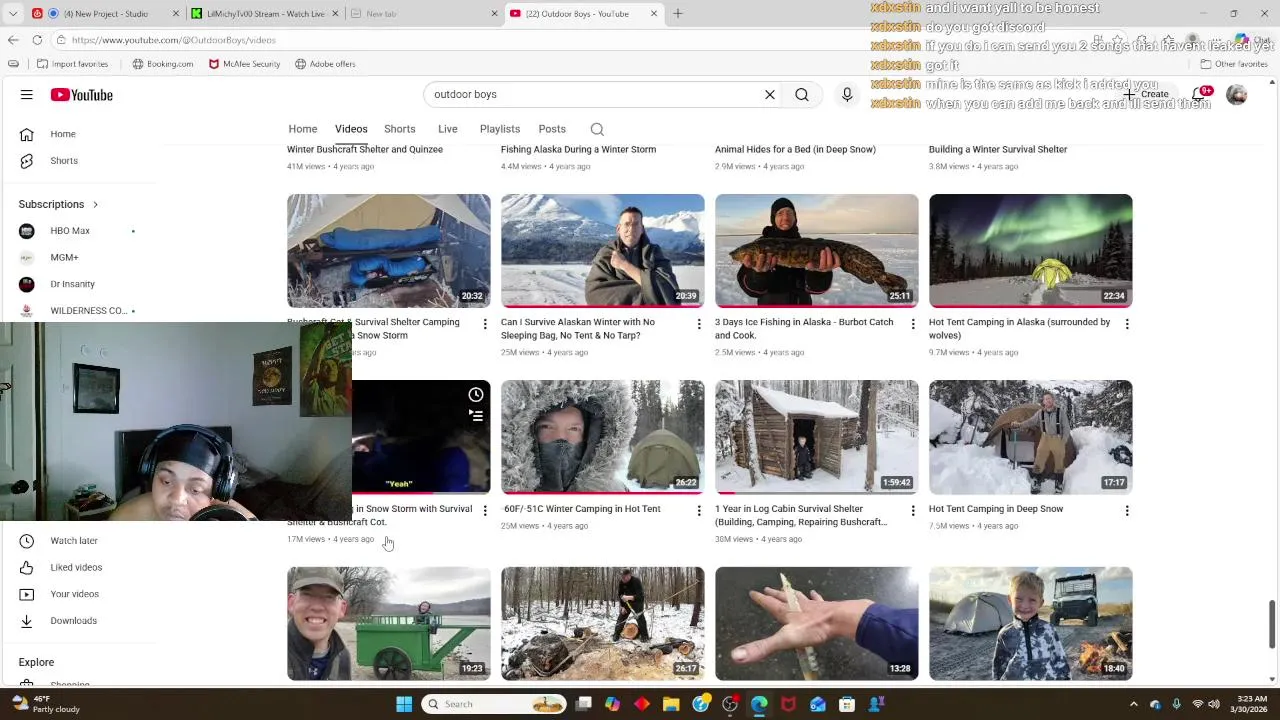The image size is (1280, 720).
Task: Open a new browser tab
Action: [x=678, y=14]
